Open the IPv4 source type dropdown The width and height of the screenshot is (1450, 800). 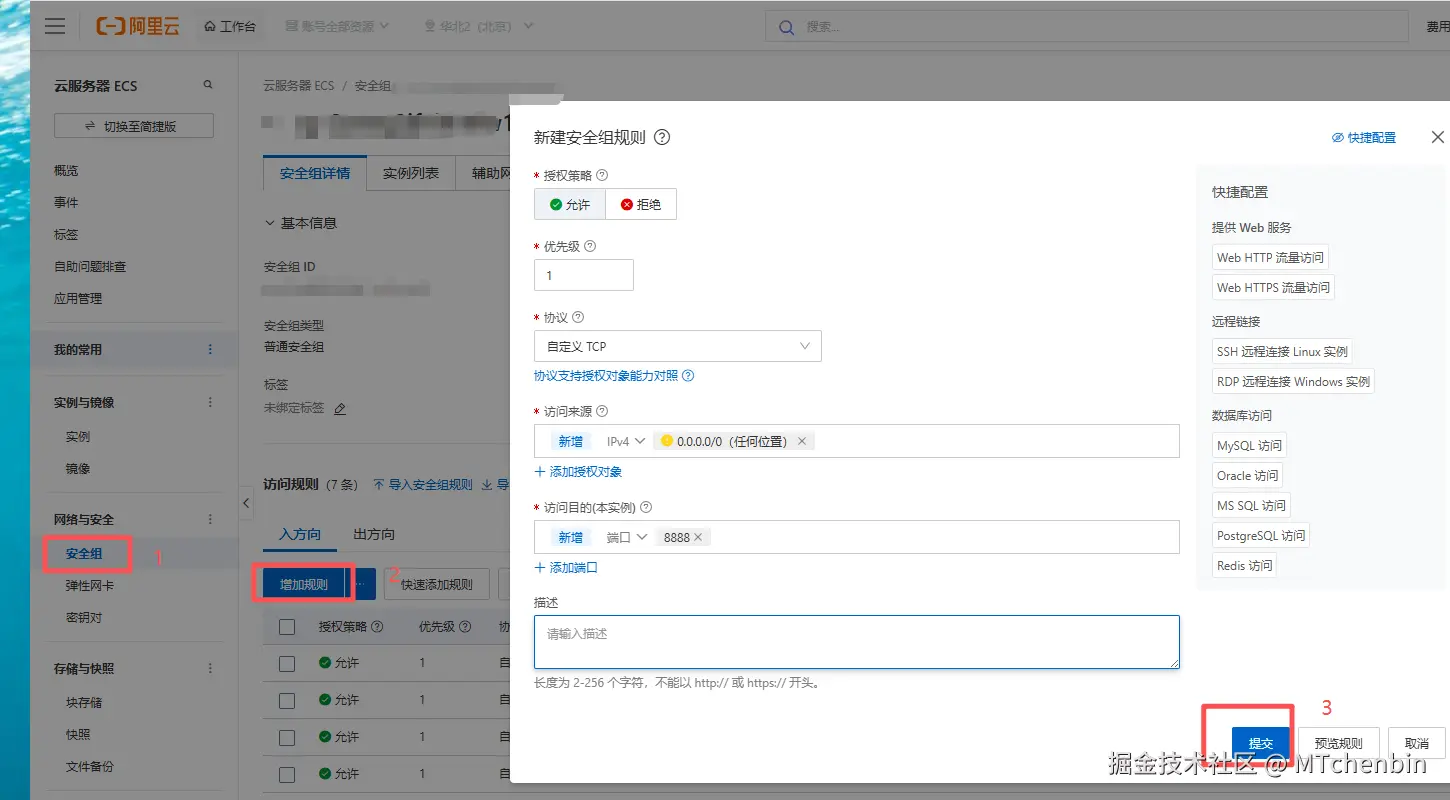(626, 441)
